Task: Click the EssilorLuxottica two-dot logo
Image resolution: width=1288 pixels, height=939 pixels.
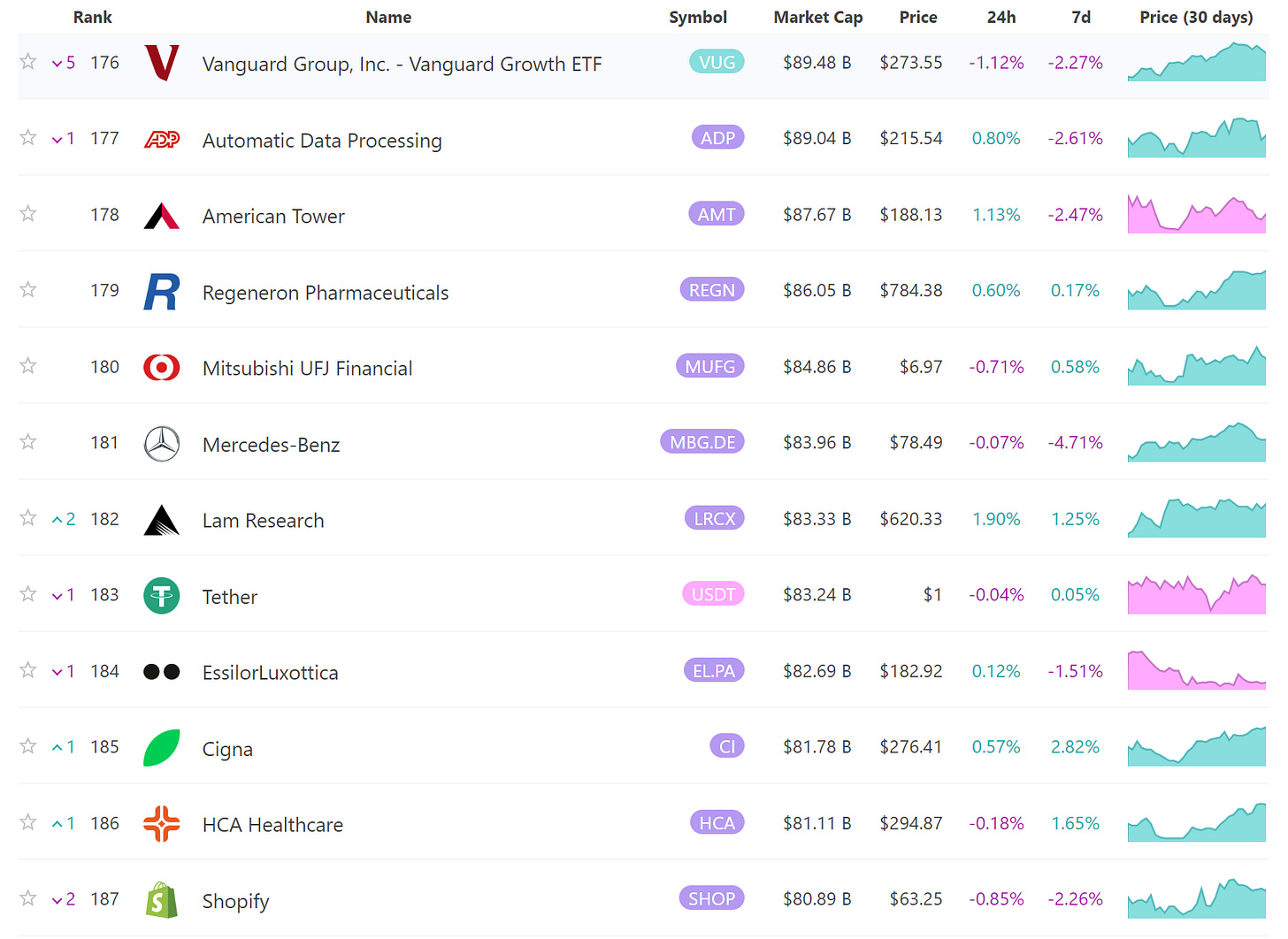Action: coord(162,672)
